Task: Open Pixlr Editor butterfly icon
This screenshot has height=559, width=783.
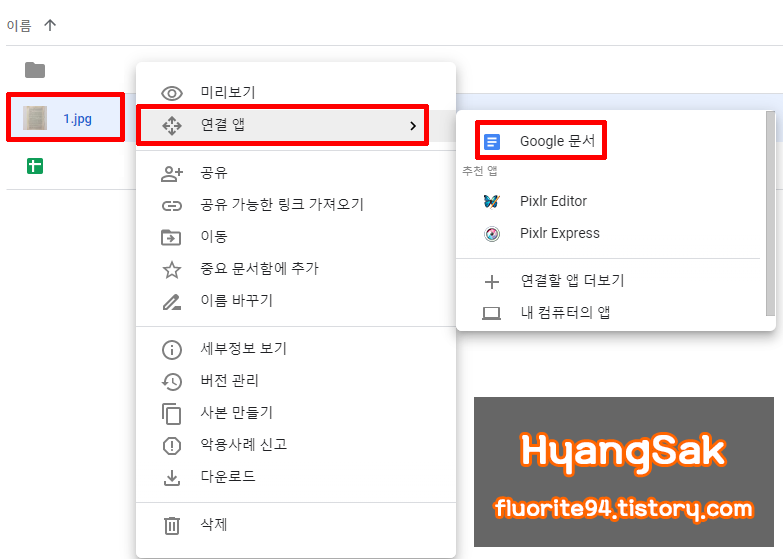Action: point(492,201)
